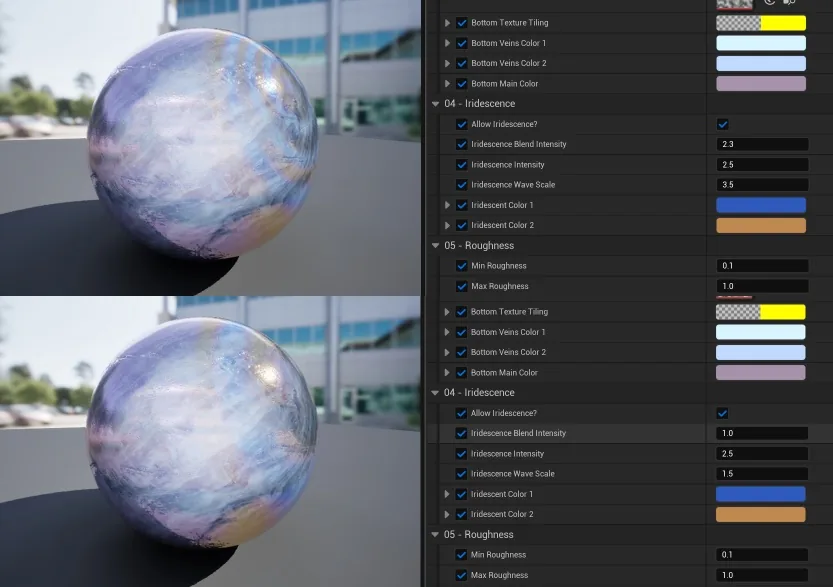This screenshot has height=587, width=833.
Task: Click upper panel's Min Roughness 0.1 field
Action: coord(762,266)
